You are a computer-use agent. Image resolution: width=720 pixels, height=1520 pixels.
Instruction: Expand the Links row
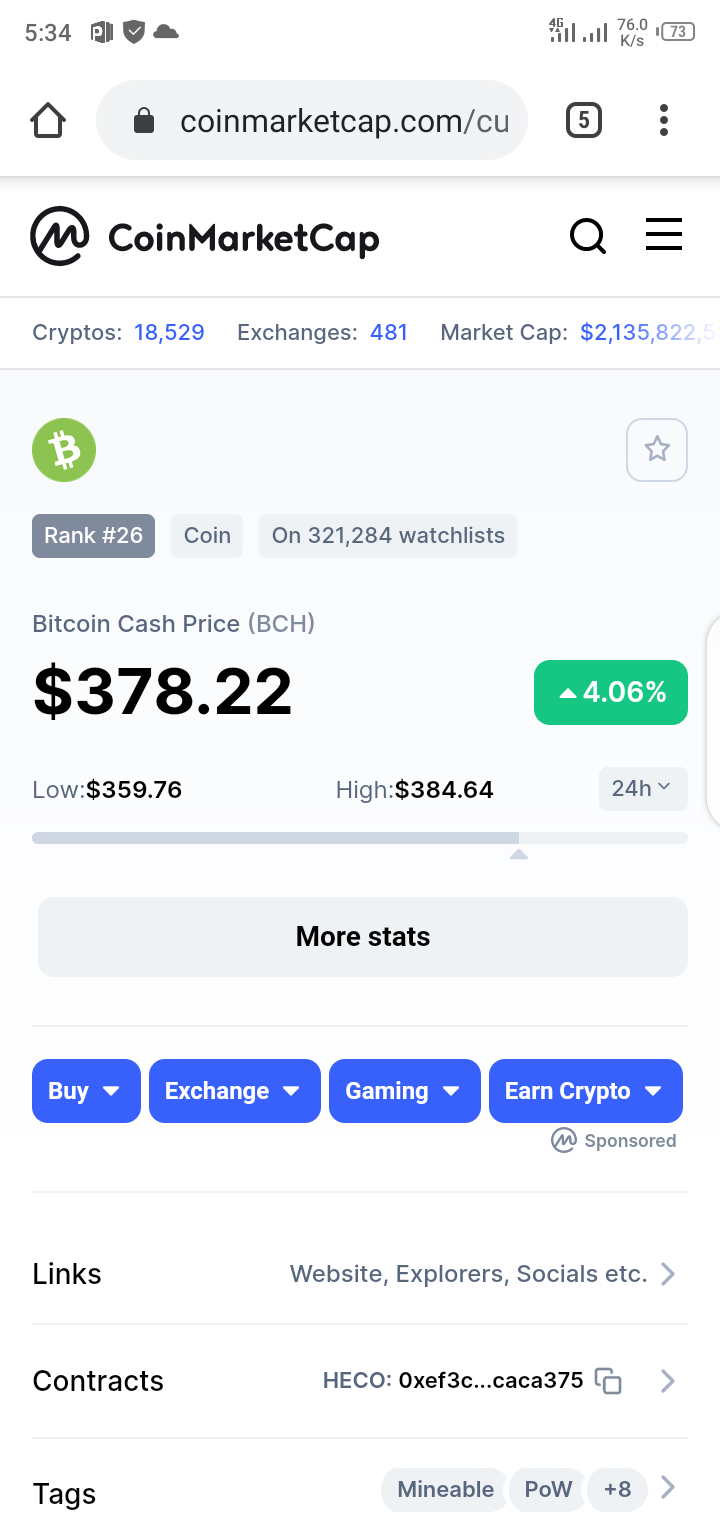point(360,1274)
